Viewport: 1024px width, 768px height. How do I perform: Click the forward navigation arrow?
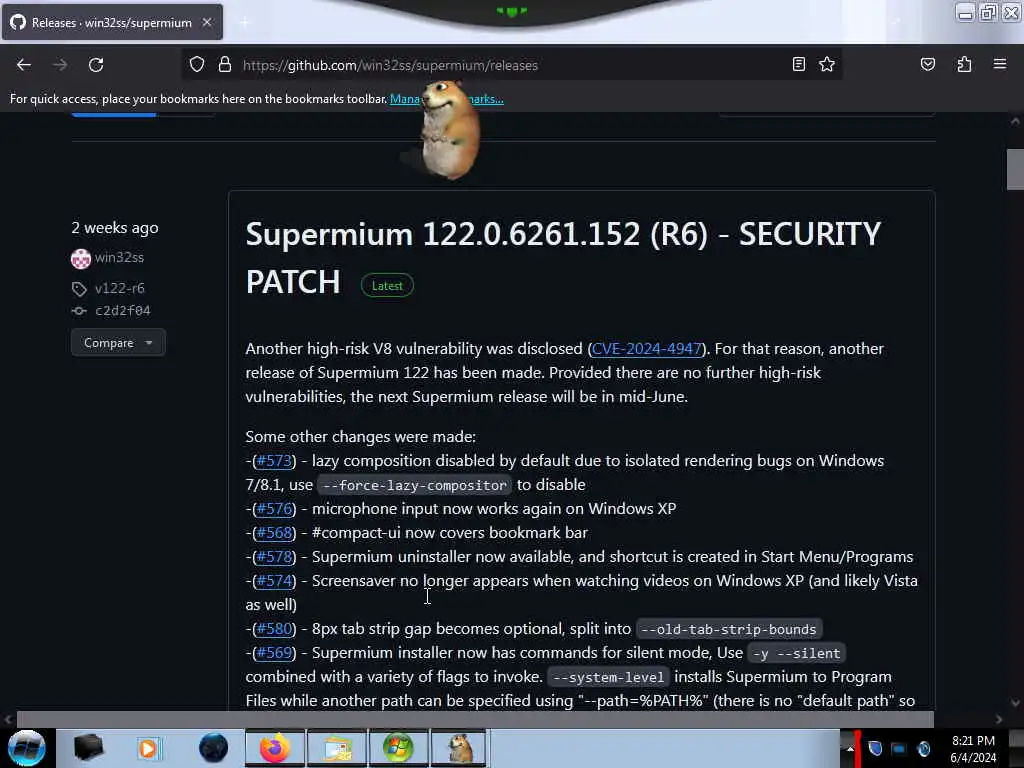point(60,65)
